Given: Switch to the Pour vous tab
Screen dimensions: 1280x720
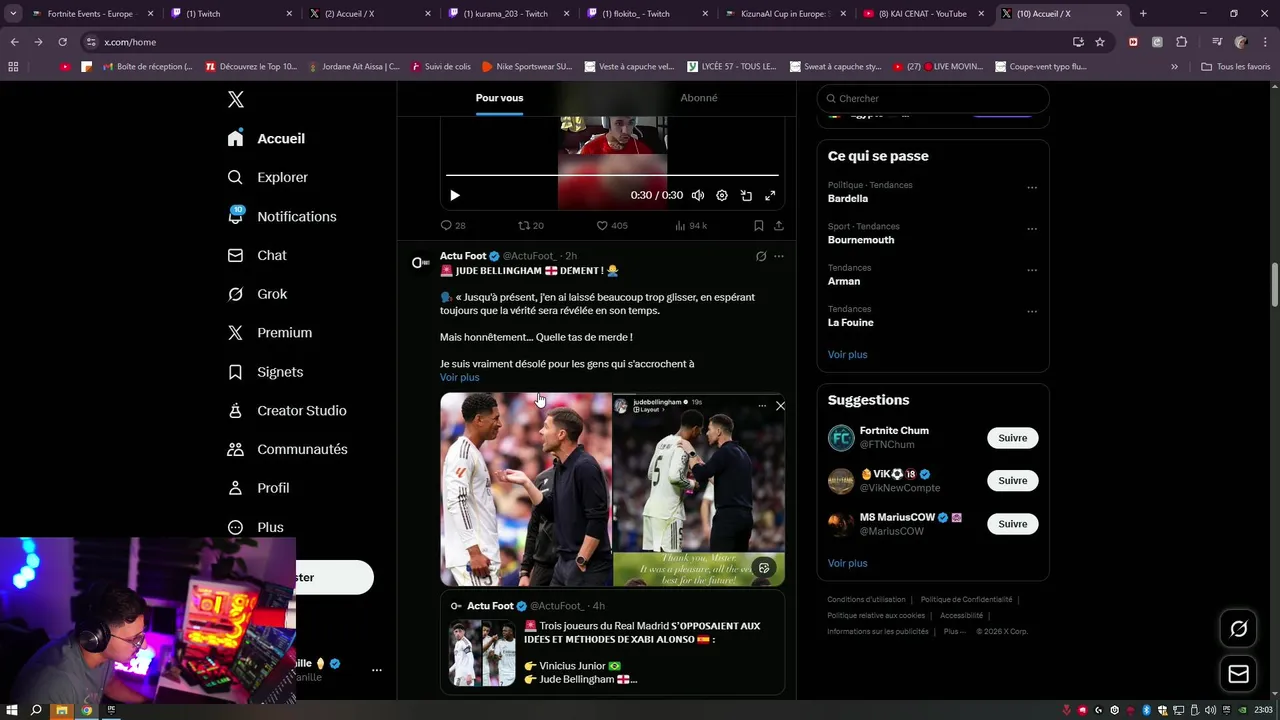Looking at the screenshot, I should 499,98.
